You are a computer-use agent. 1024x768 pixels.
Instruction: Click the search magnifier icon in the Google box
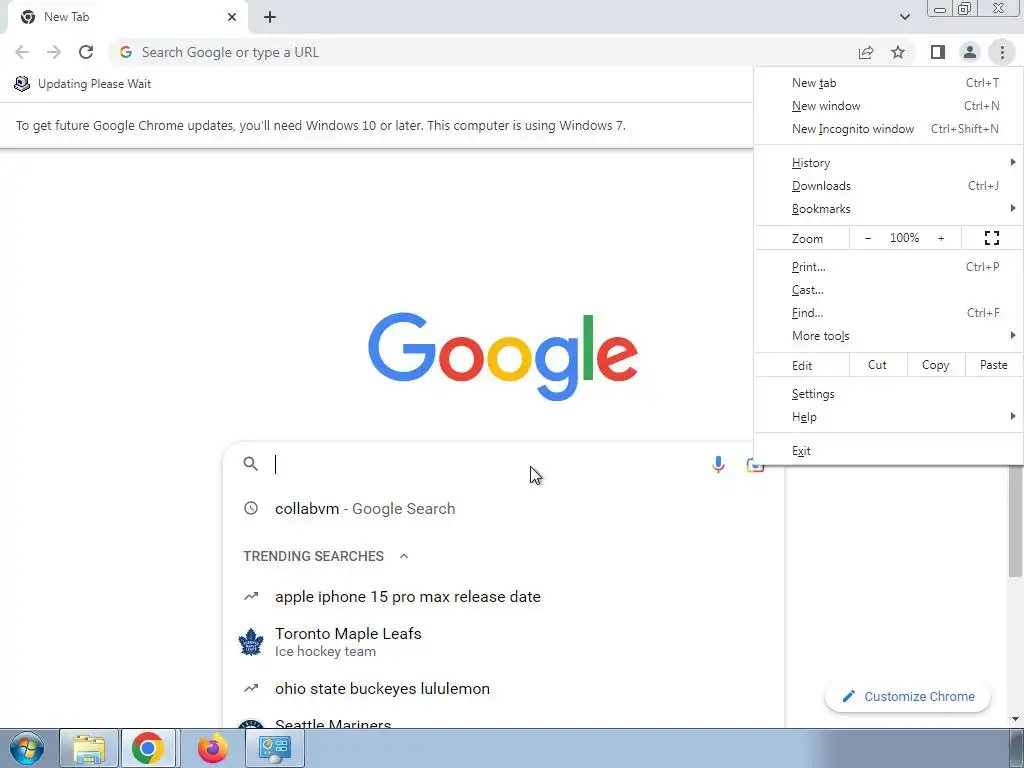251,464
